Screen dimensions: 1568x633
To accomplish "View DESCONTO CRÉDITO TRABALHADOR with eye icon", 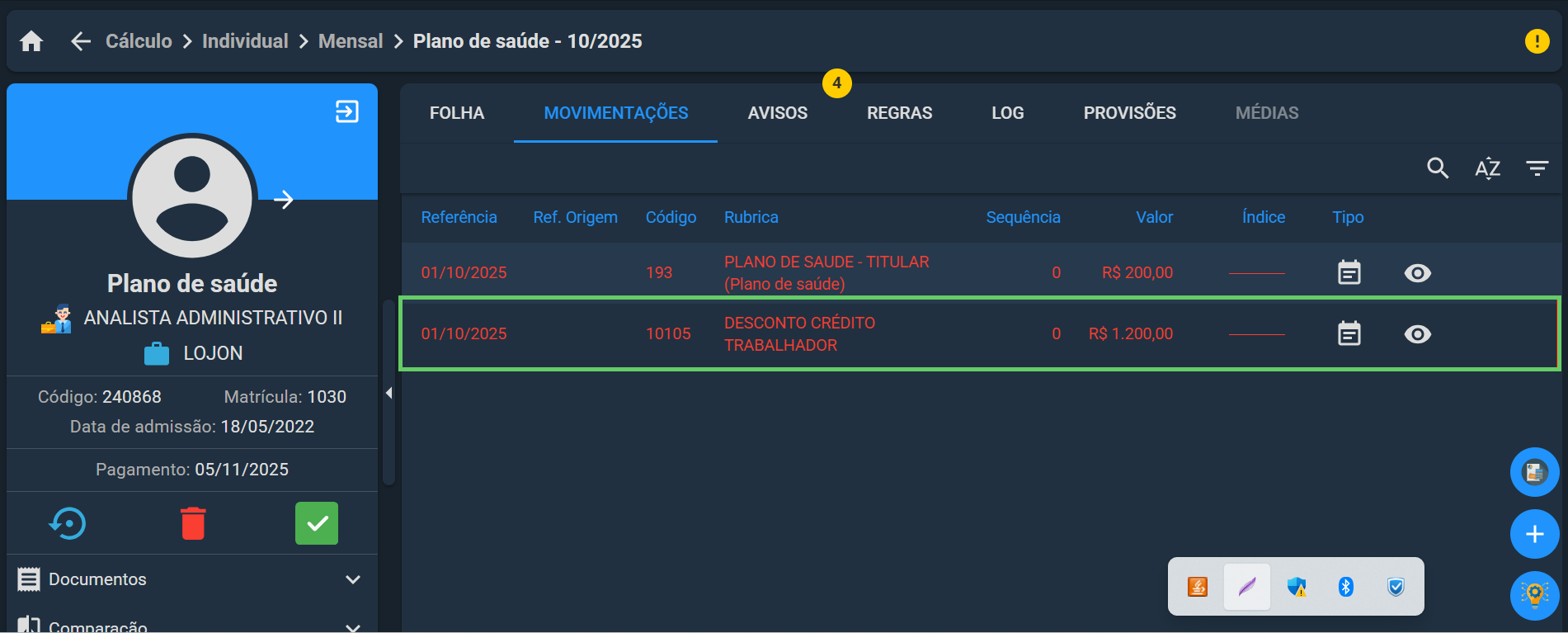I will point(1418,334).
